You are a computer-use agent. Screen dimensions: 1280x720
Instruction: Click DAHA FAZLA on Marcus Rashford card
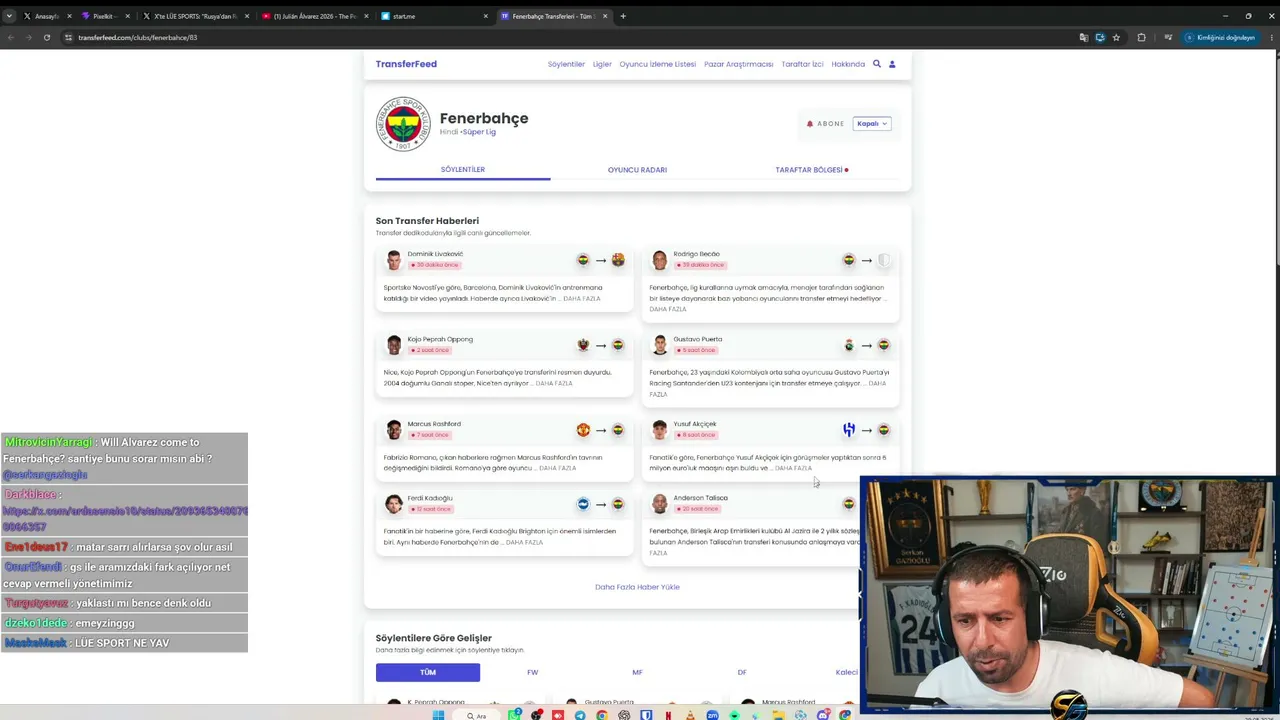click(x=558, y=468)
